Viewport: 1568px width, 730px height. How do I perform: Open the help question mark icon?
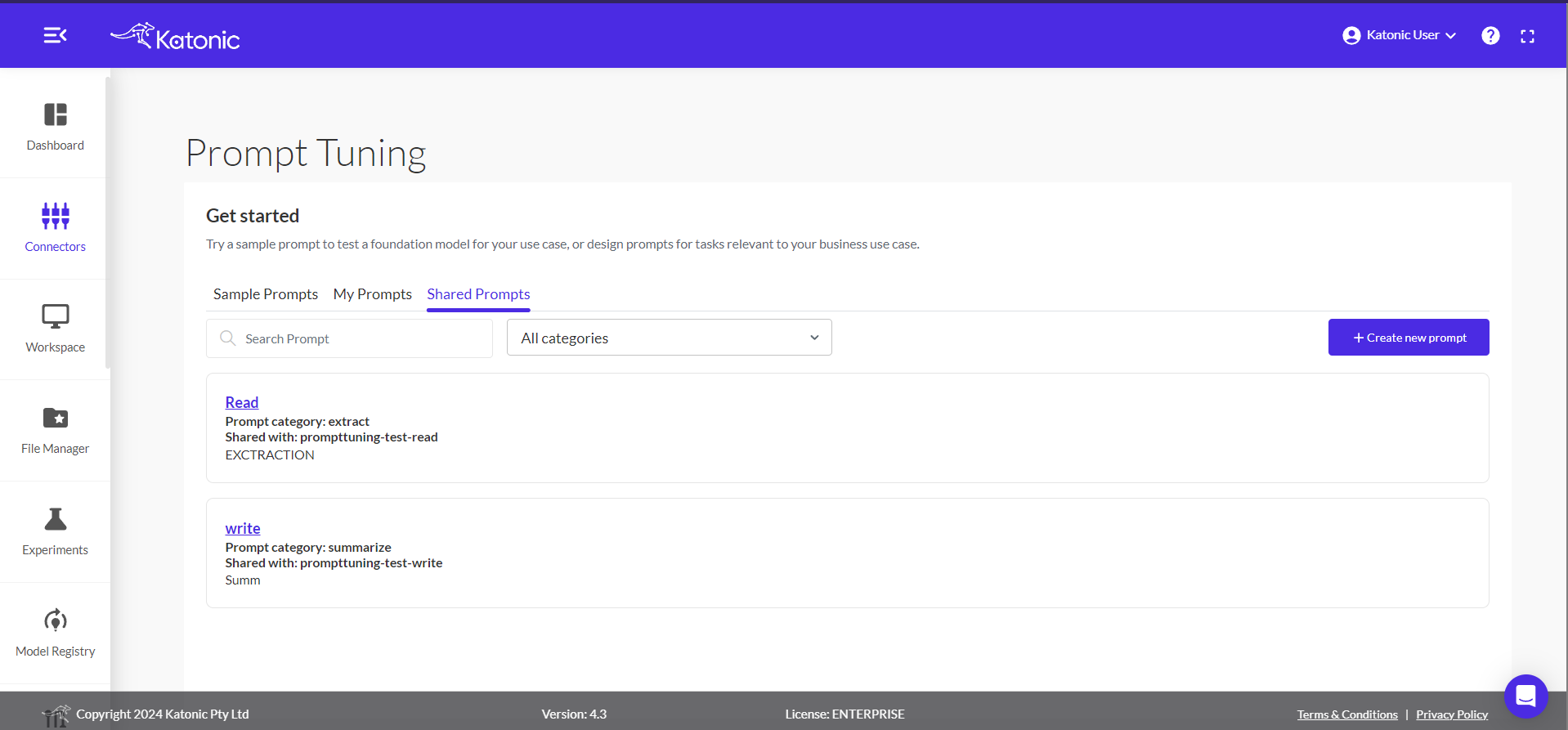coord(1490,35)
